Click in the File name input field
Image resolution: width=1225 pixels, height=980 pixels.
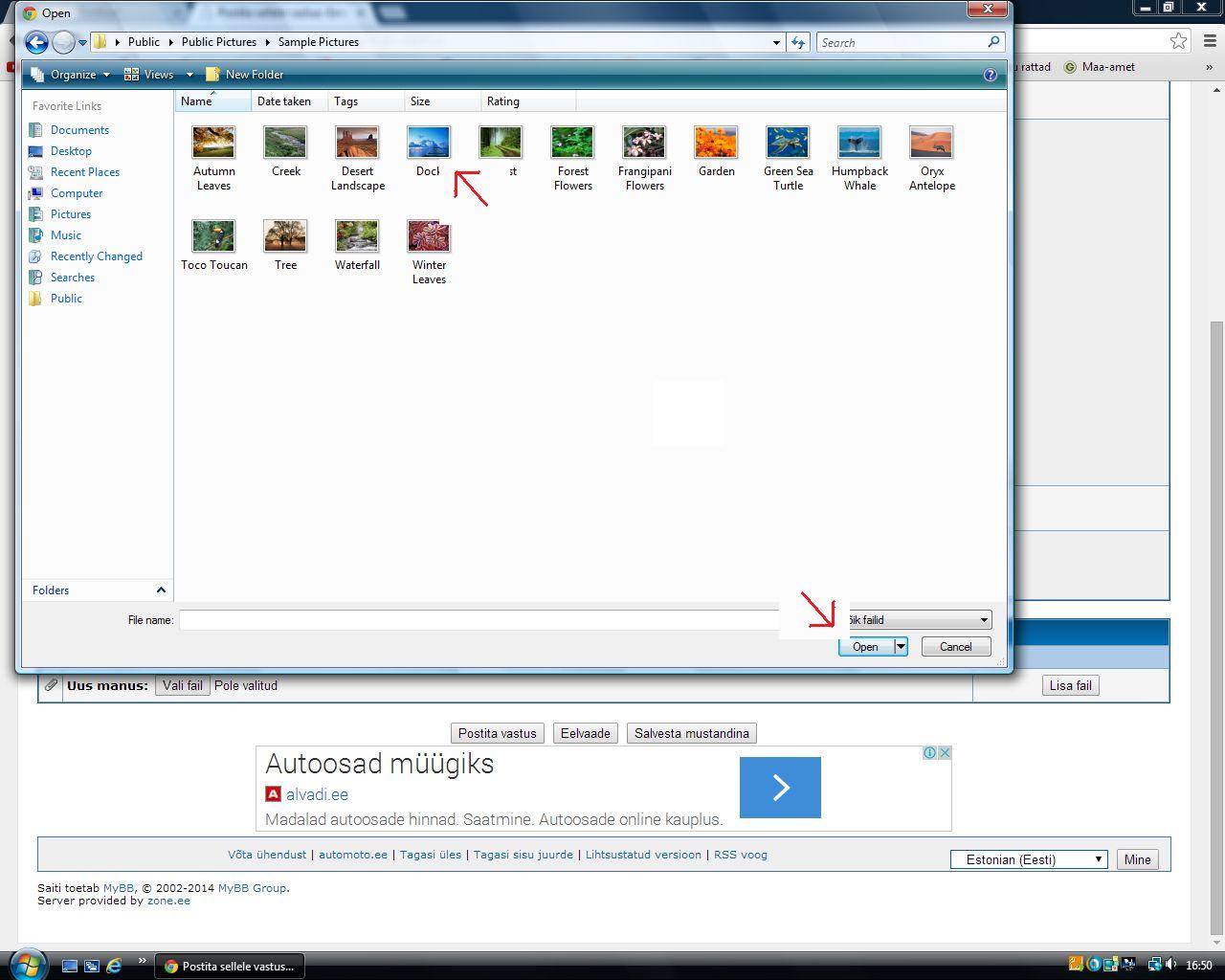click(x=479, y=620)
